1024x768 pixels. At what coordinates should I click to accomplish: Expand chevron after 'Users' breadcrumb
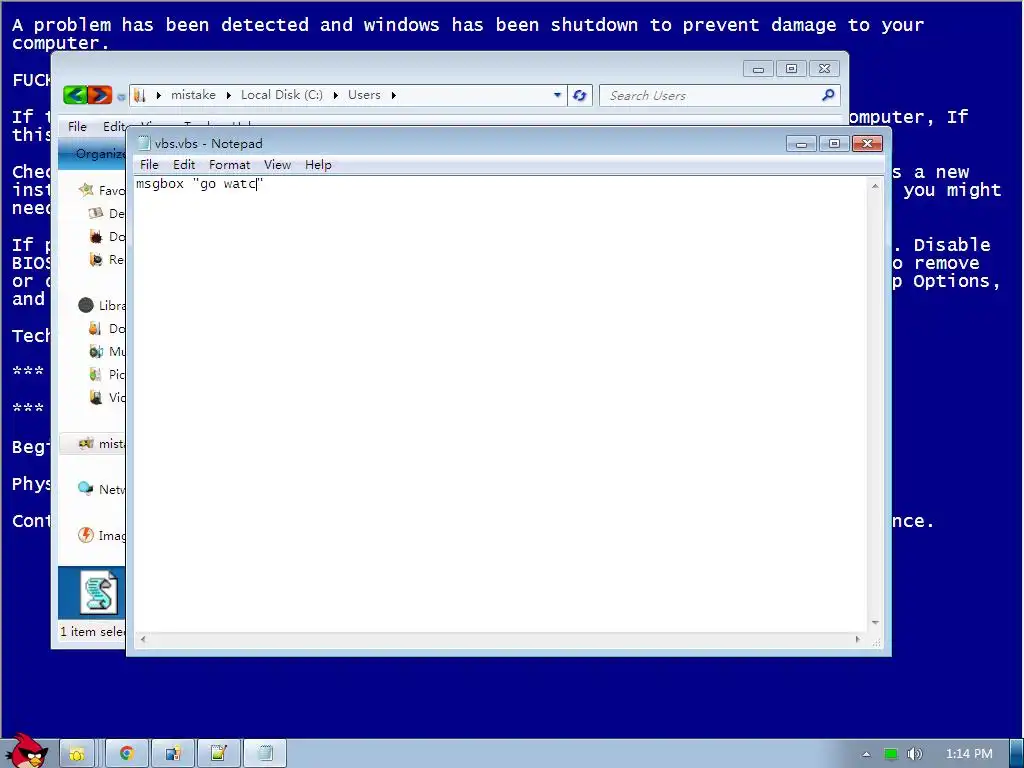point(394,95)
